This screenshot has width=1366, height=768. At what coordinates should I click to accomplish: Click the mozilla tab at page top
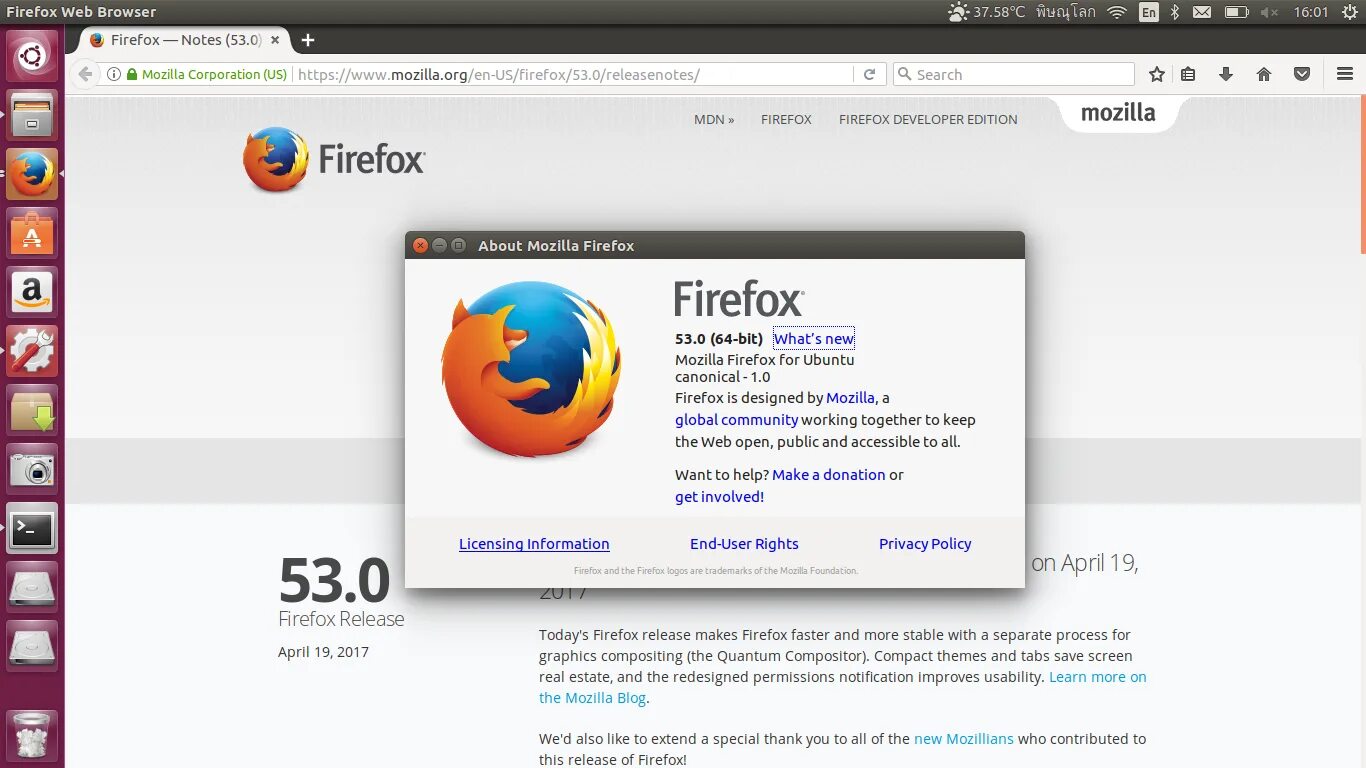click(x=1118, y=112)
